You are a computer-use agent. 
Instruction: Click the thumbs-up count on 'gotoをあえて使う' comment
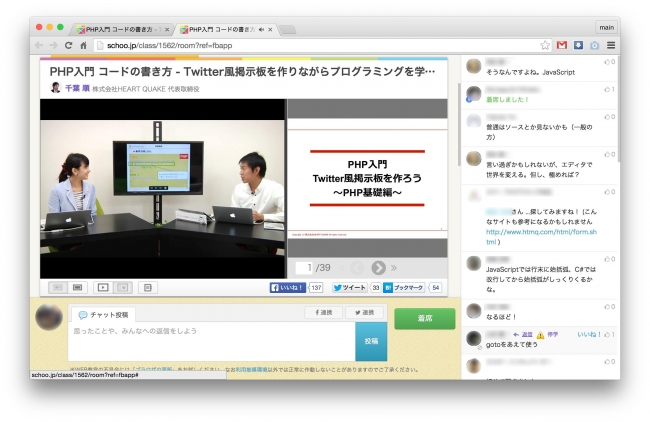pos(609,334)
